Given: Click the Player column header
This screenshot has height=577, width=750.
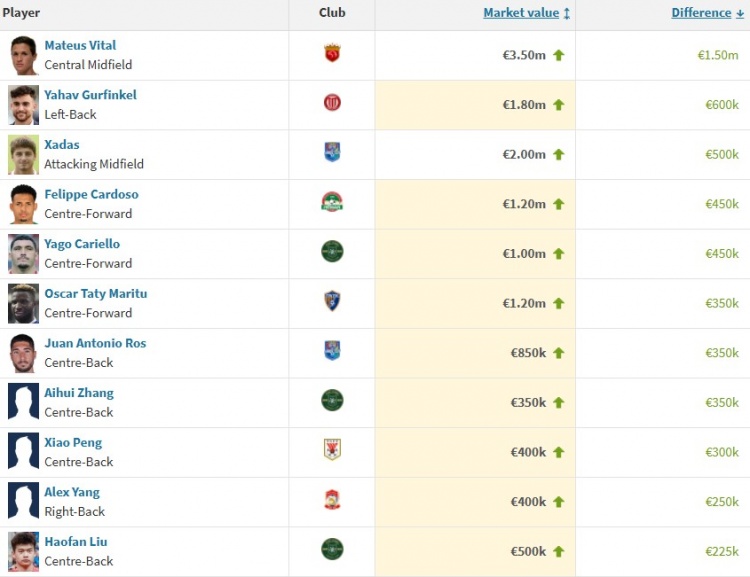Looking at the screenshot, I should point(21,13).
